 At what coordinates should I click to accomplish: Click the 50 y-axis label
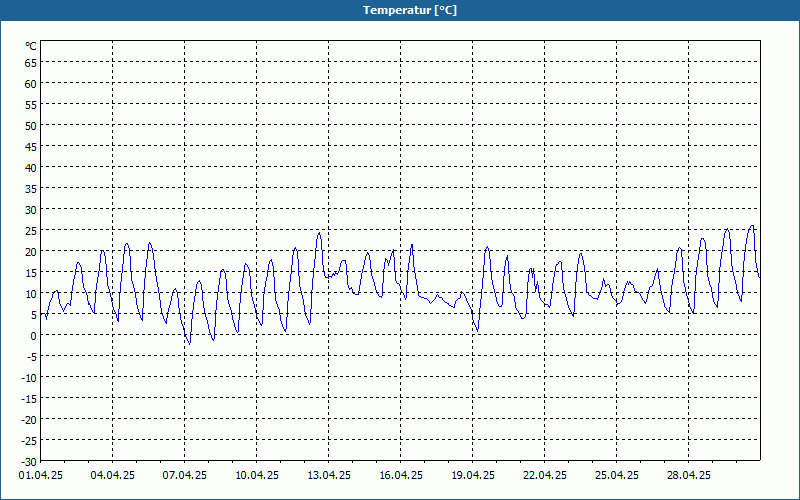(31, 126)
